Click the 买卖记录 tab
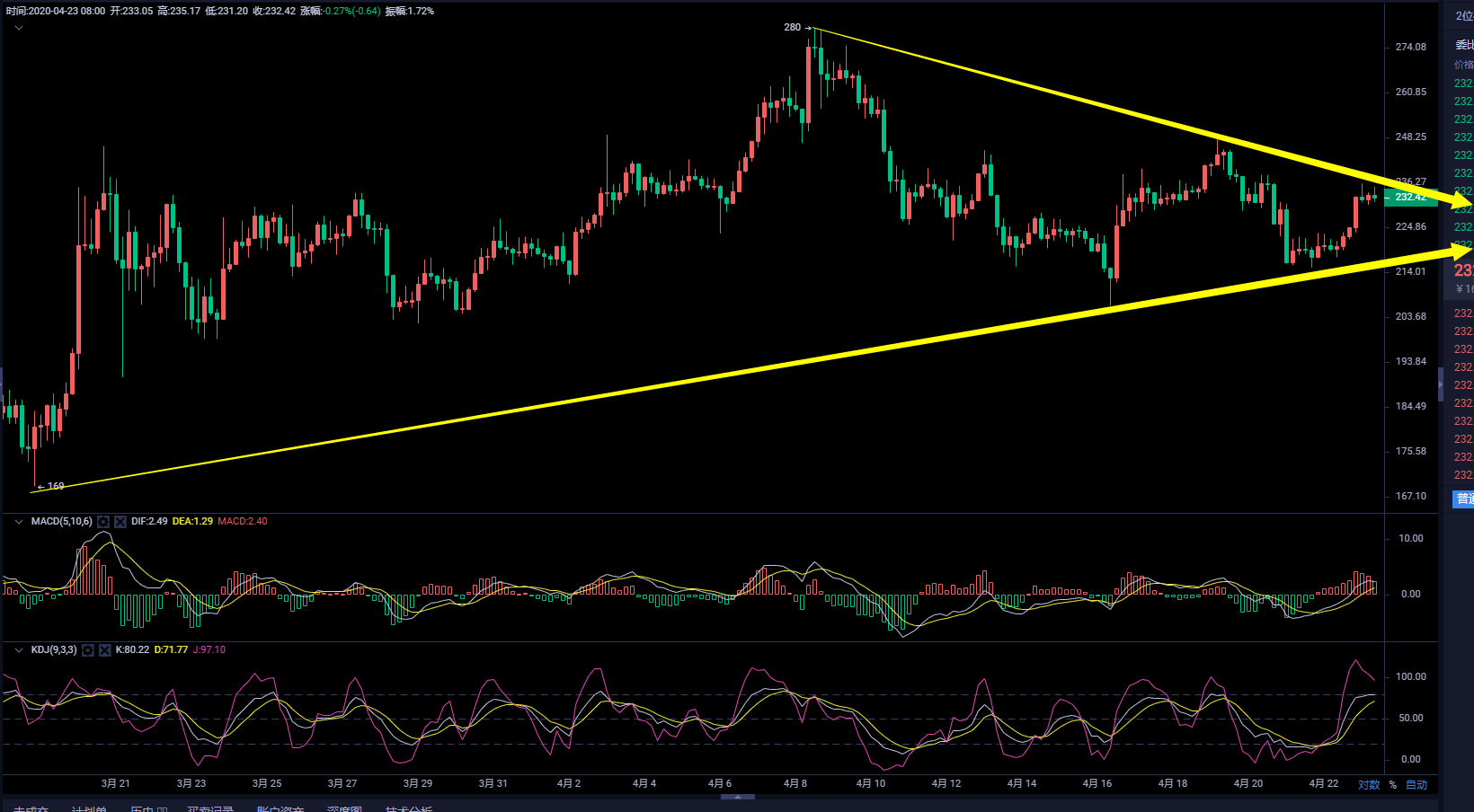This screenshot has width=1474, height=812. (210, 808)
